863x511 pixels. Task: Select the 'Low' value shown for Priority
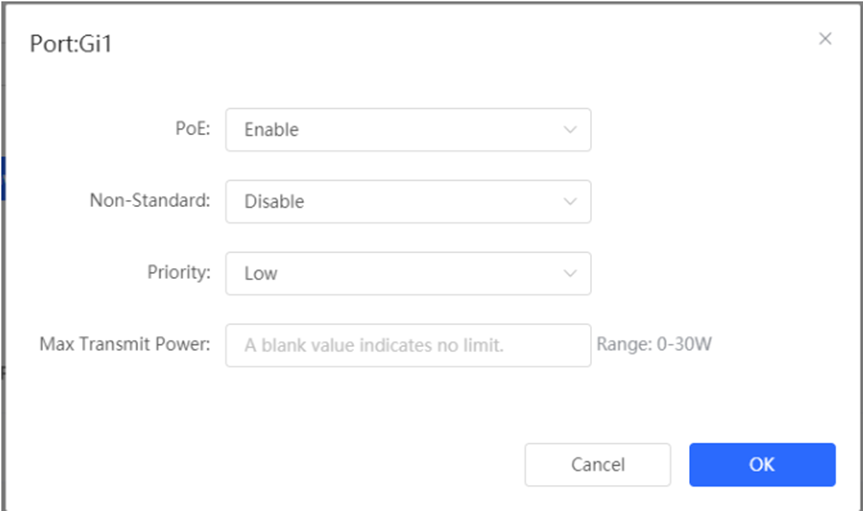(261, 273)
